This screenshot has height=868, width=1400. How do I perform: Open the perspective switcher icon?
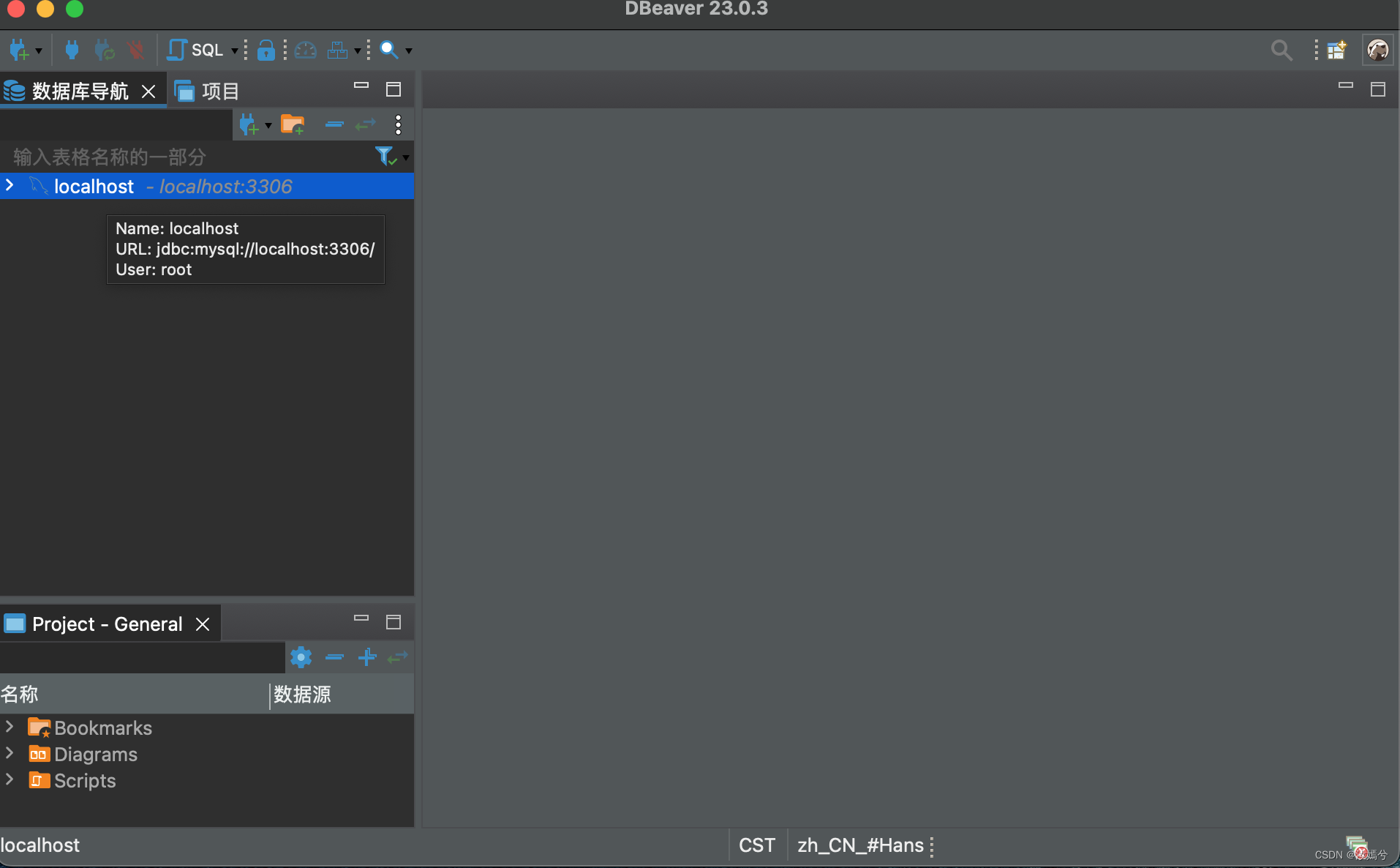click(x=1336, y=50)
